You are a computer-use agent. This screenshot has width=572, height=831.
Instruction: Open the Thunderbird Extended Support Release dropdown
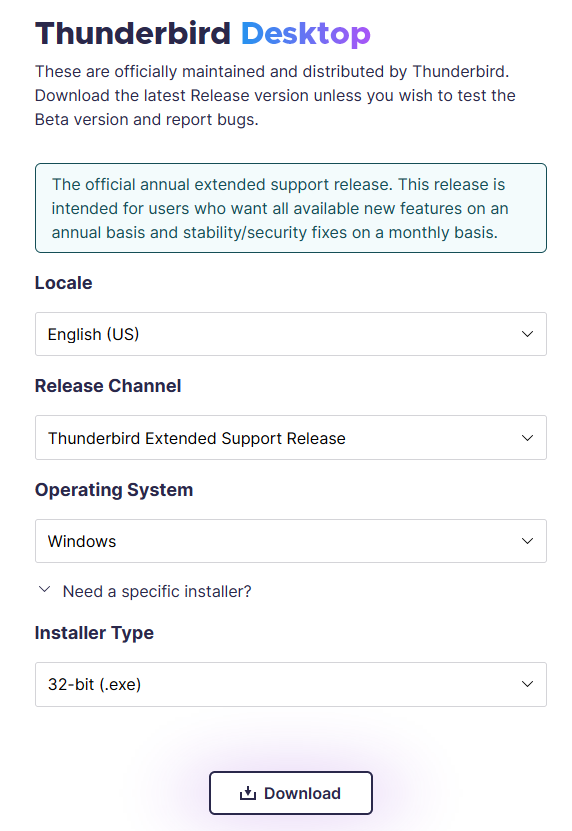pyautogui.click(x=291, y=438)
